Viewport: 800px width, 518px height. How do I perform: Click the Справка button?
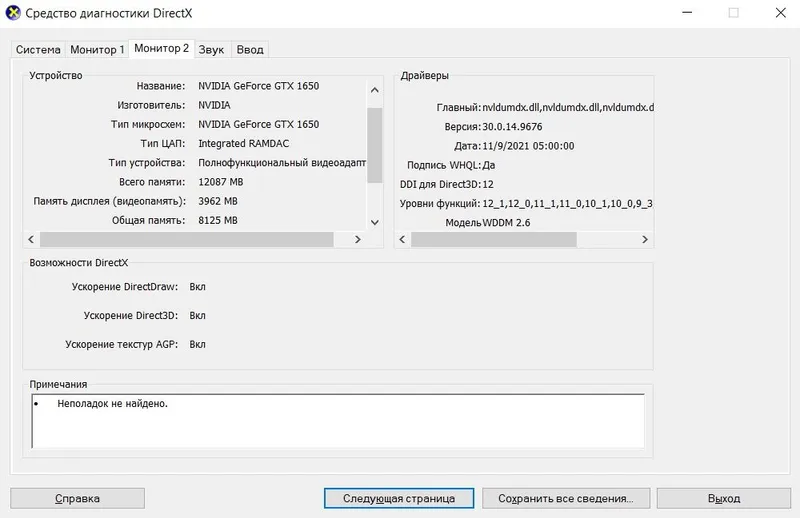[x=78, y=499]
